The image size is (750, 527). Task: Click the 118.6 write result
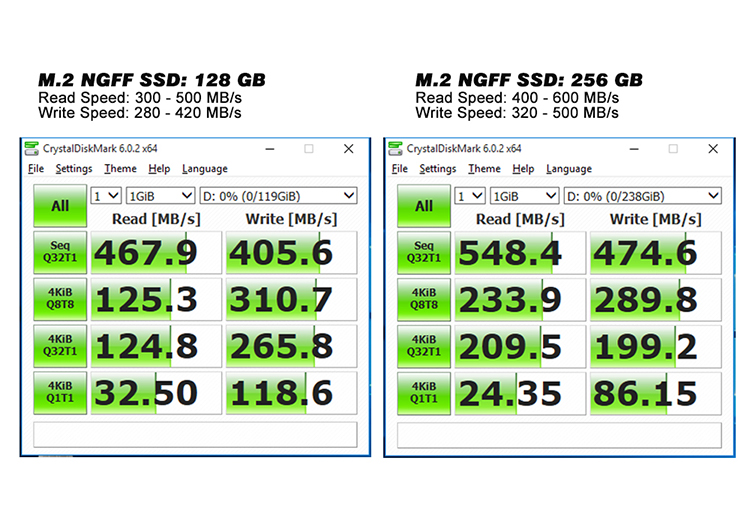click(x=291, y=393)
